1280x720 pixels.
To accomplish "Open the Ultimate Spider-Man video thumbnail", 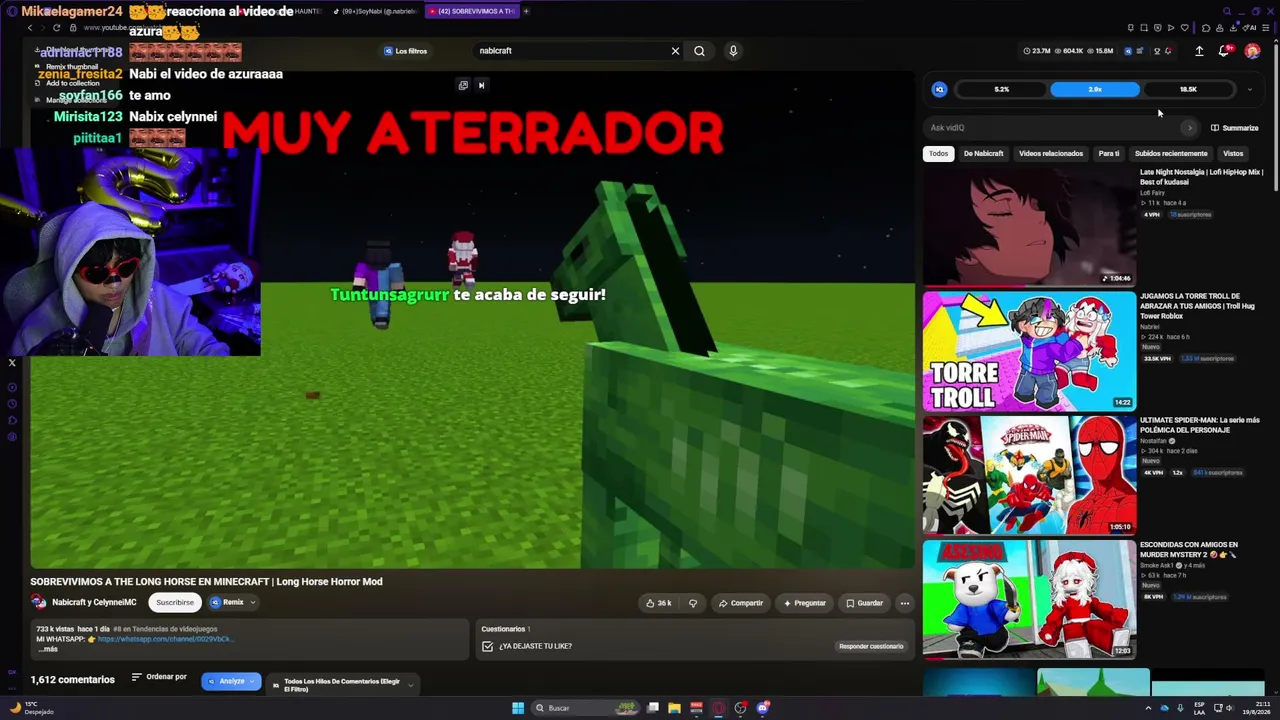I will click(1029, 475).
